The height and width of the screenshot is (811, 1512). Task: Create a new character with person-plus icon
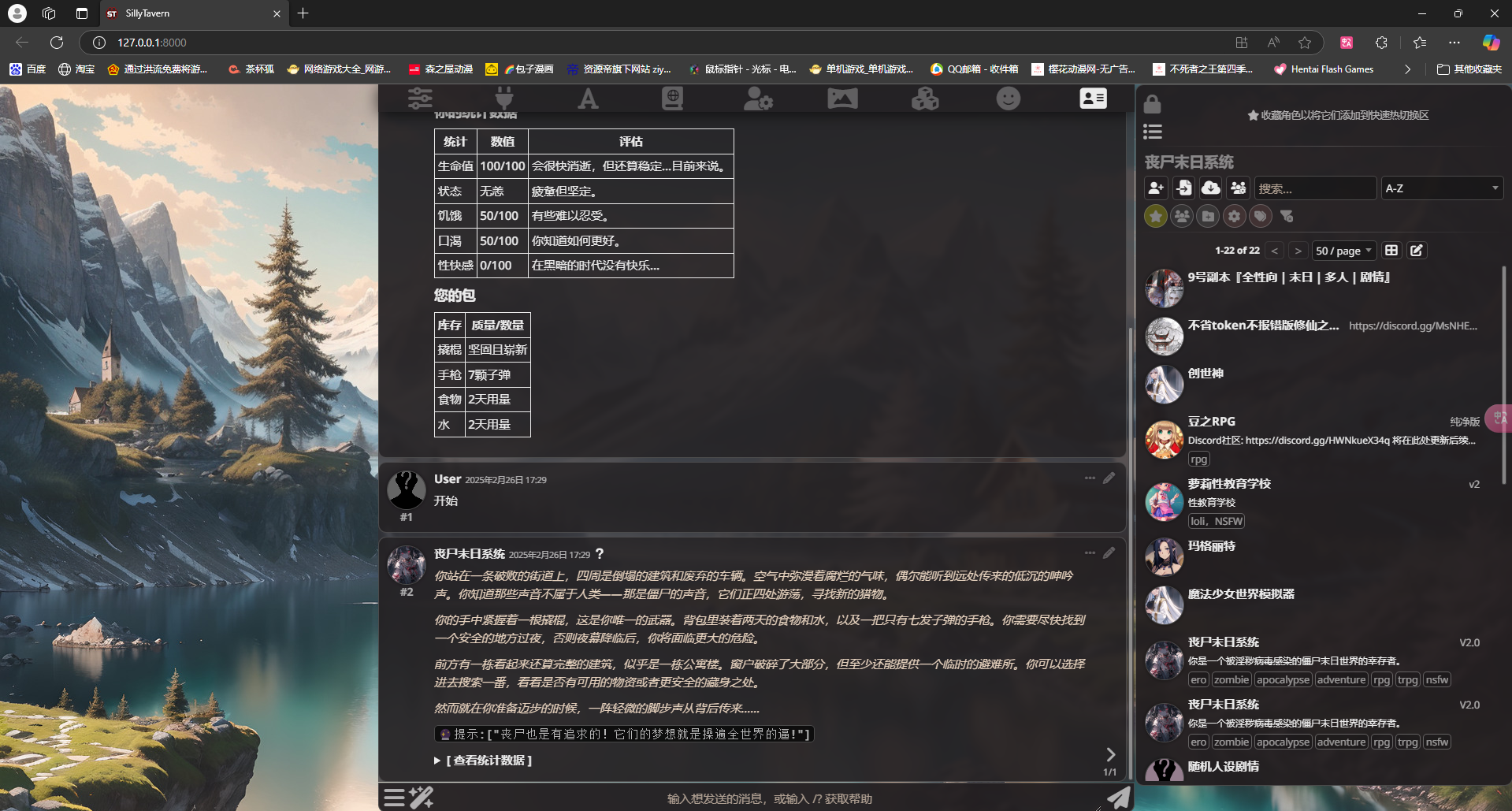1155,188
